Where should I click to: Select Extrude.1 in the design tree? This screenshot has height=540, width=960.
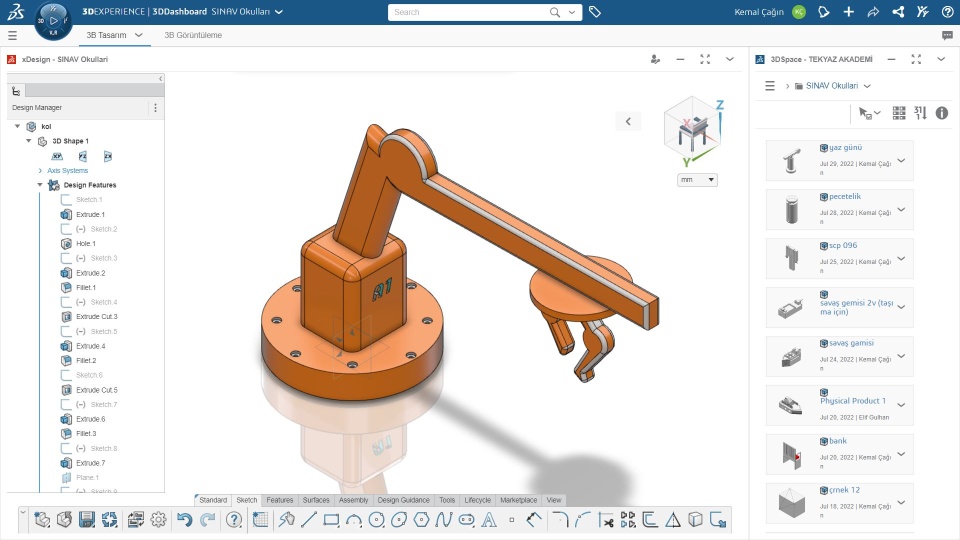pyautogui.click(x=90, y=214)
